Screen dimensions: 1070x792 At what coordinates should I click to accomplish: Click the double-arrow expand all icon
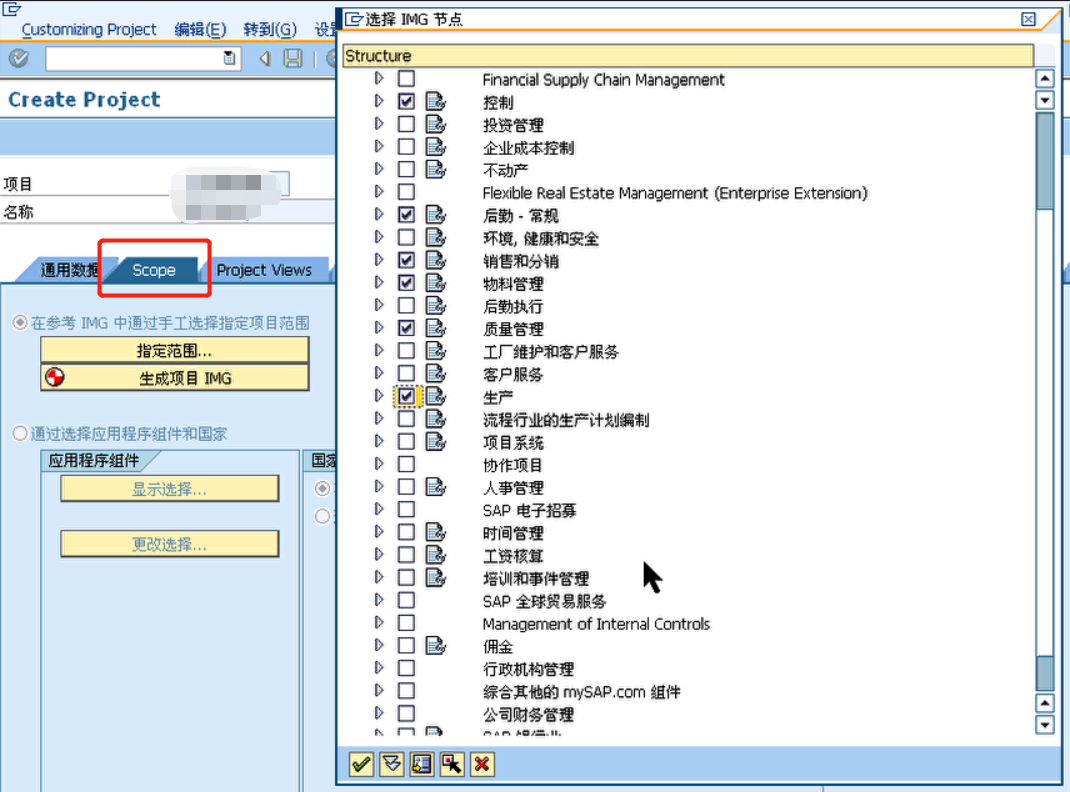tap(390, 764)
